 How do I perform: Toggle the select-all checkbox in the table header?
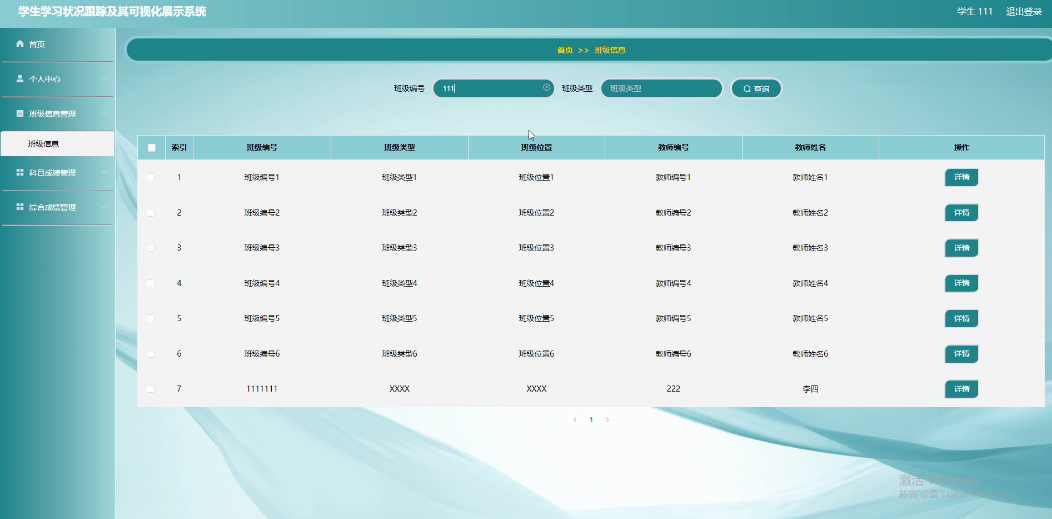click(x=151, y=148)
